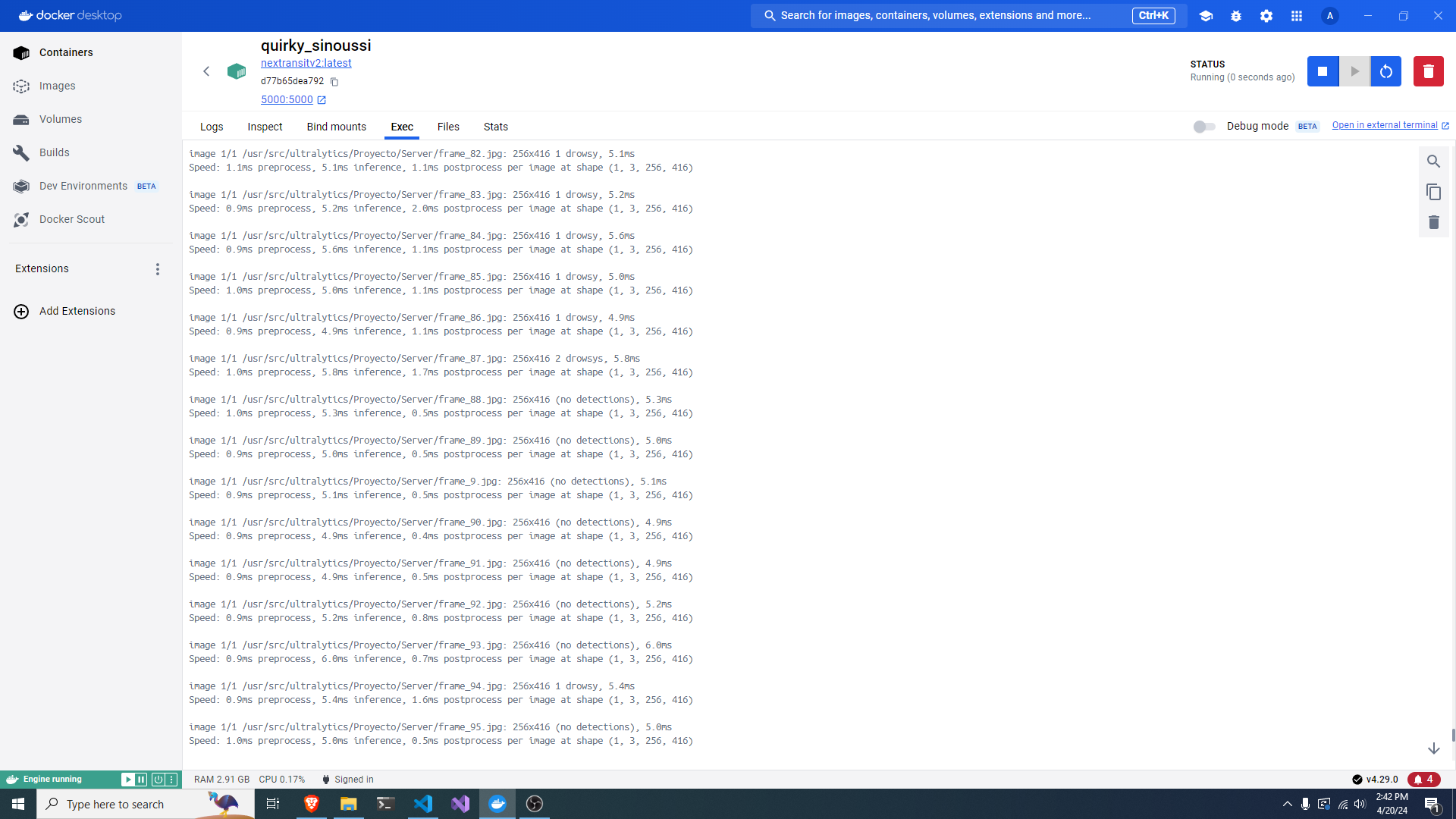The image size is (1456, 819).
Task: Open engine options menu in status bar
Action: click(172, 780)
